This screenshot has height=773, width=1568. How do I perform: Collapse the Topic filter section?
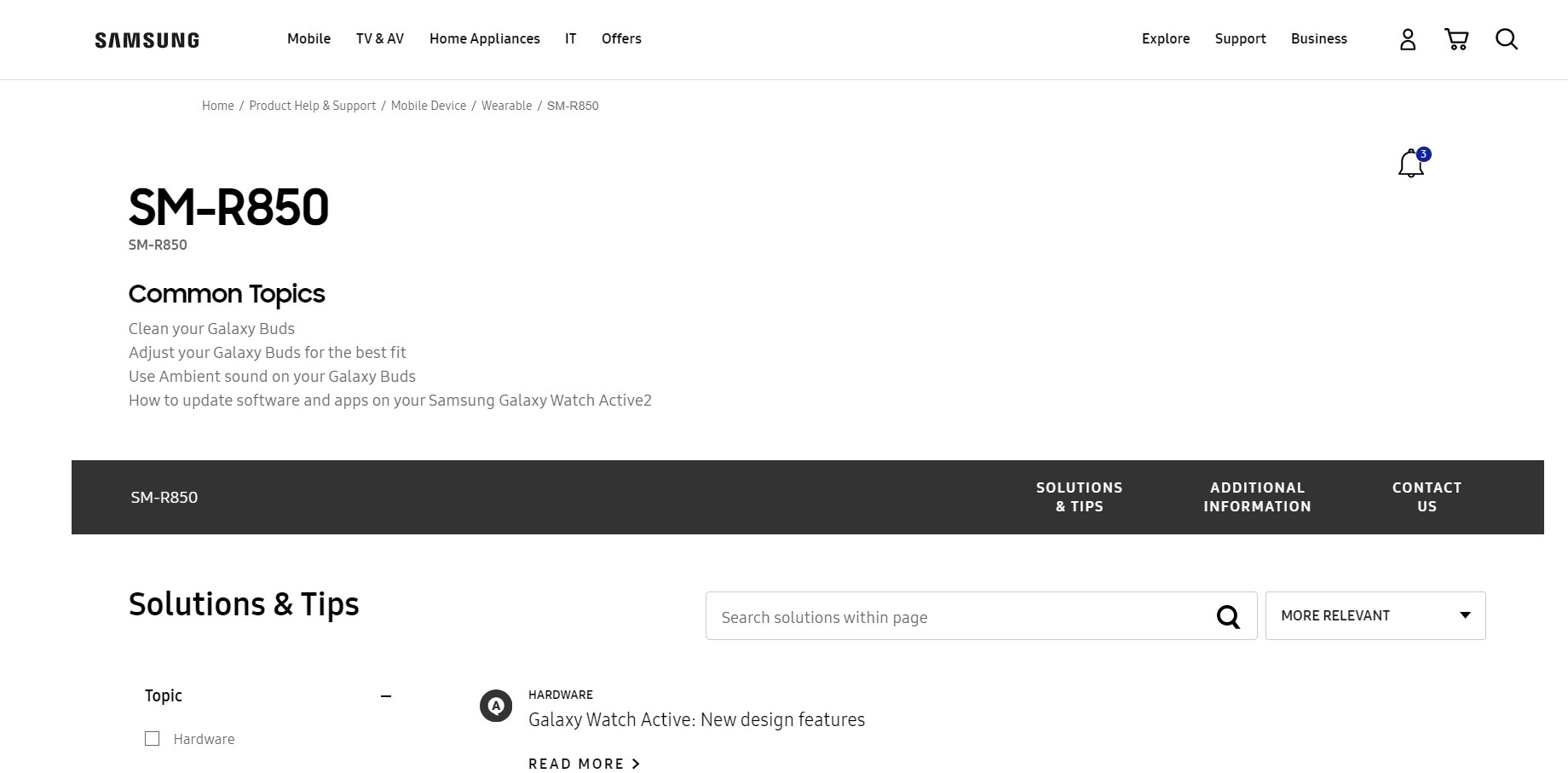386,696
